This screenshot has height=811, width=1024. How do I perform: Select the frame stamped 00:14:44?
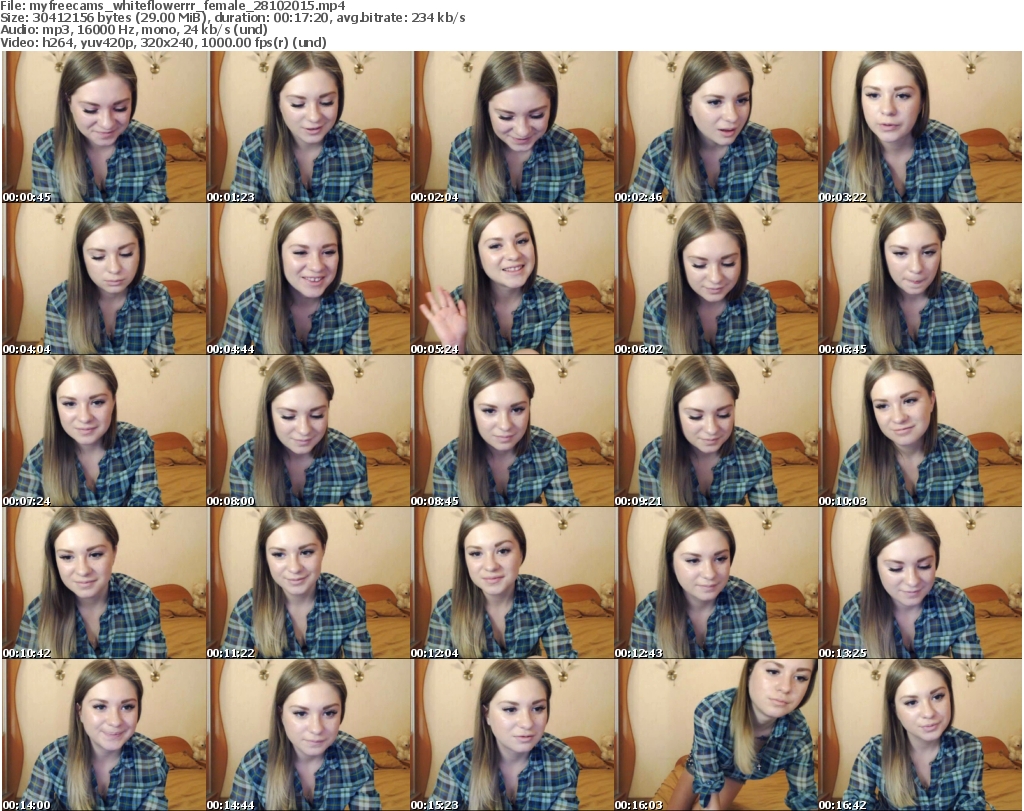click(308, 735)
